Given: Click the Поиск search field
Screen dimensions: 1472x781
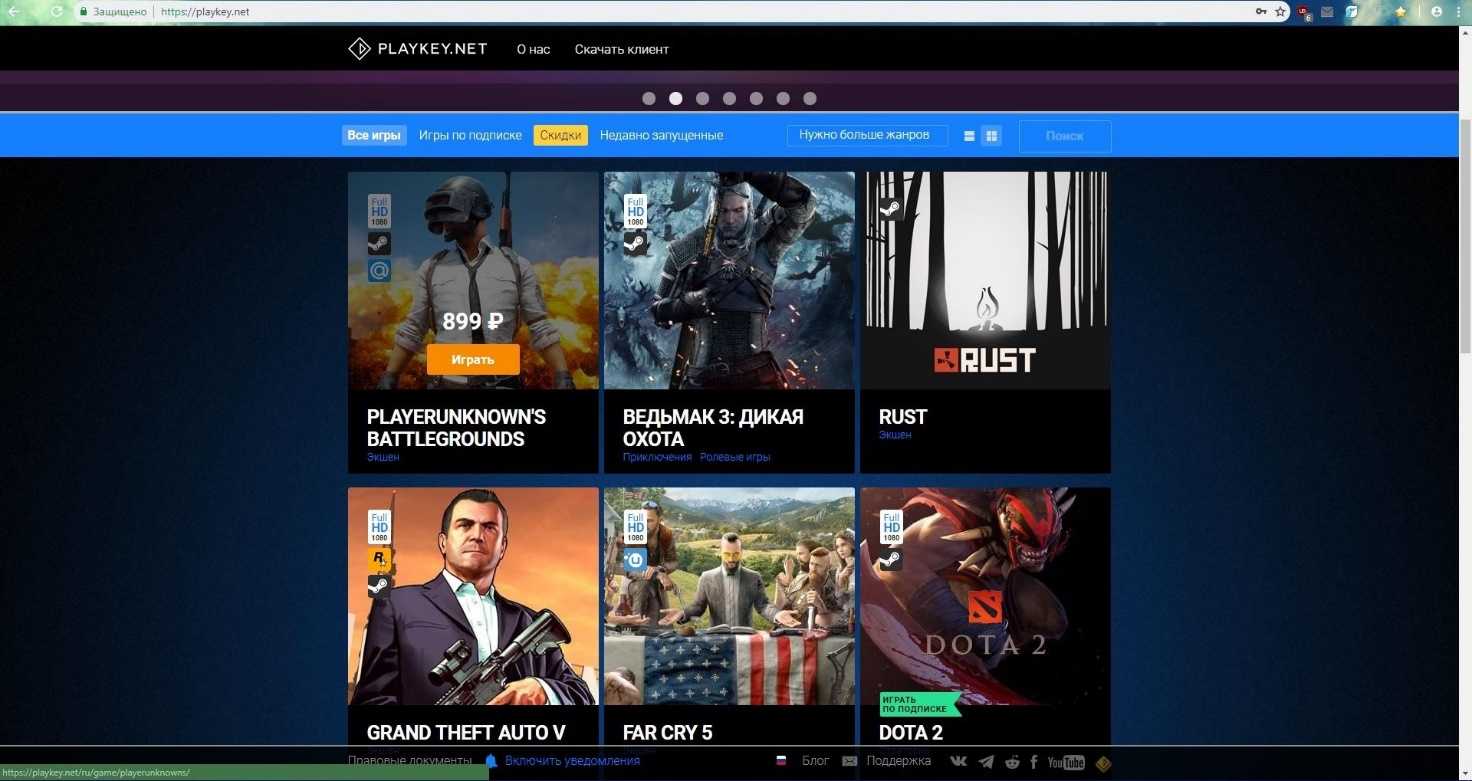Looking at the screenshot, I should (x=1064, y=136).
